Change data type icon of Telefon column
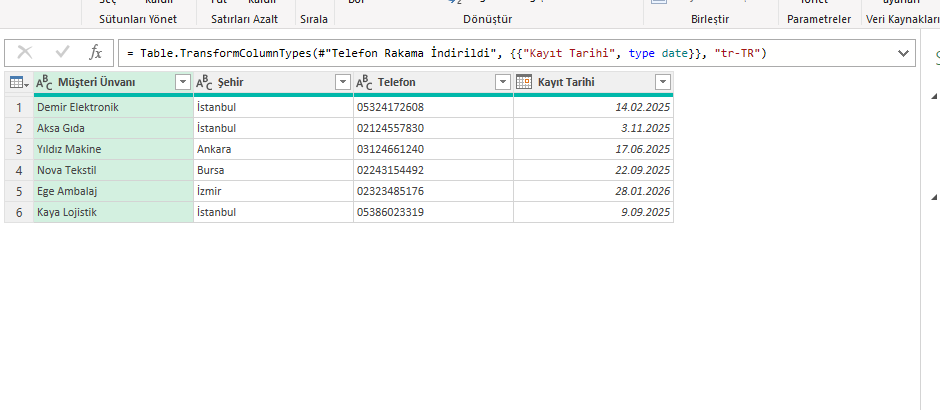This screenshot has height=410, width=940. coord(364,83)
